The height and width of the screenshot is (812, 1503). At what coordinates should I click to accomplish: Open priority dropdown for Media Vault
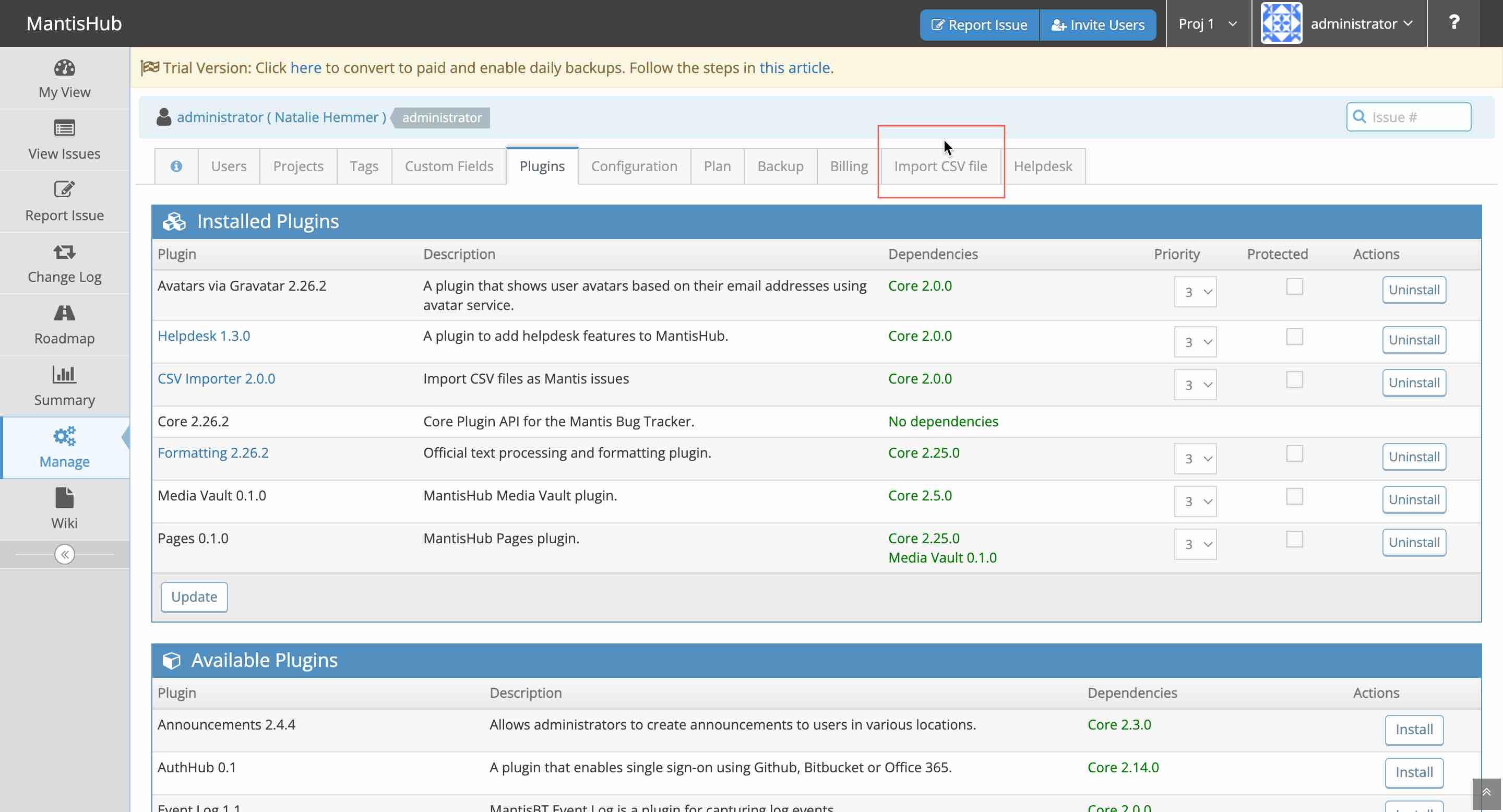1195,501
